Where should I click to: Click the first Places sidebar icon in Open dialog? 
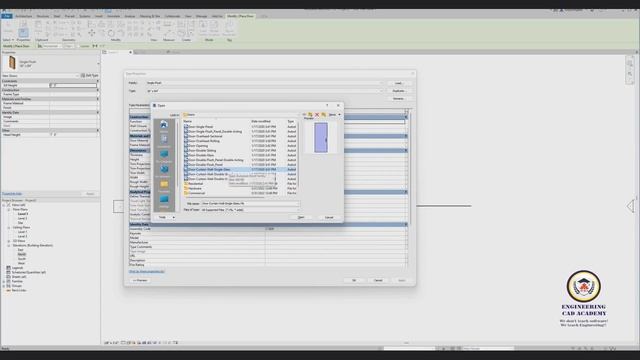click(x=164, y=125)
